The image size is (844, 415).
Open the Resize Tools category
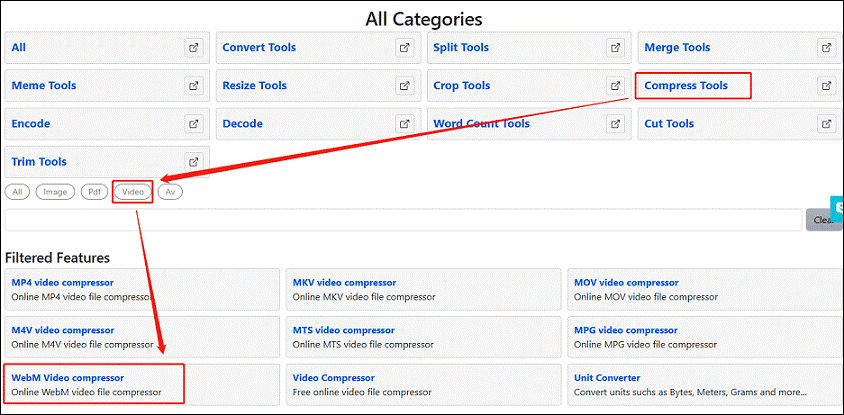click(x=254, y=86)
